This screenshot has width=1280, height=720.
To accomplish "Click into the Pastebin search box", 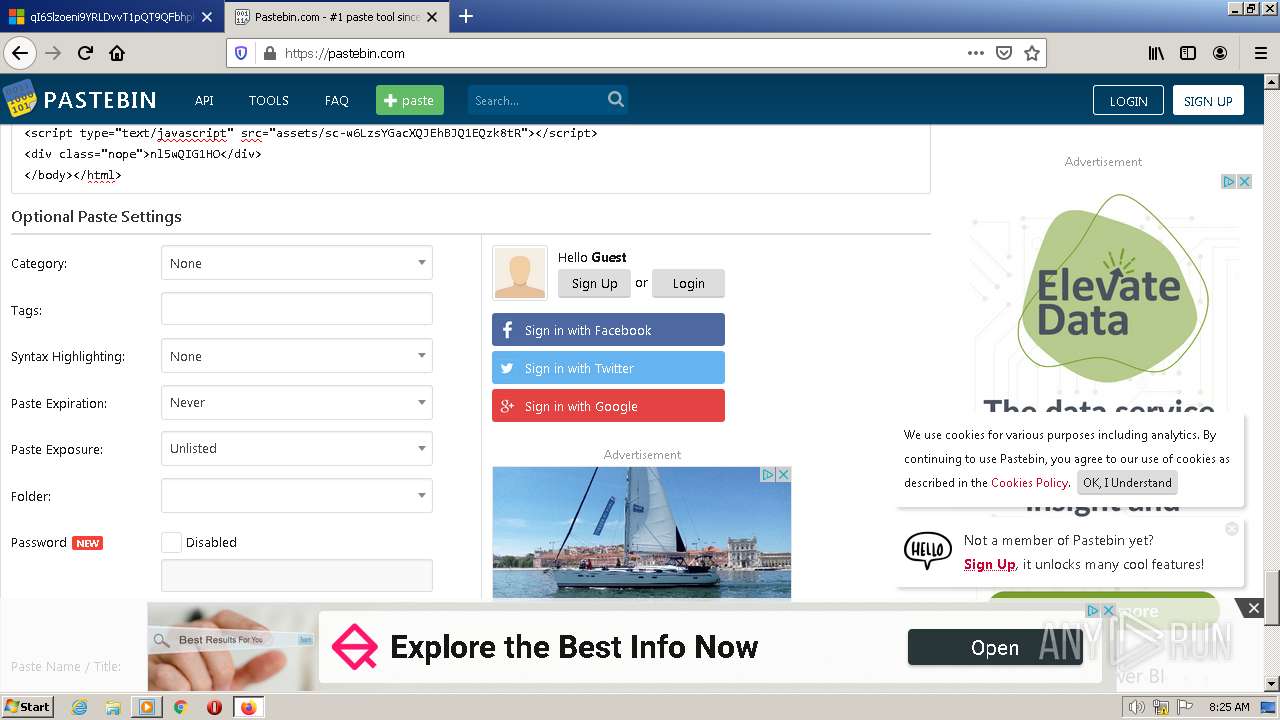I will pyautogui.click(x=536, y=100).
